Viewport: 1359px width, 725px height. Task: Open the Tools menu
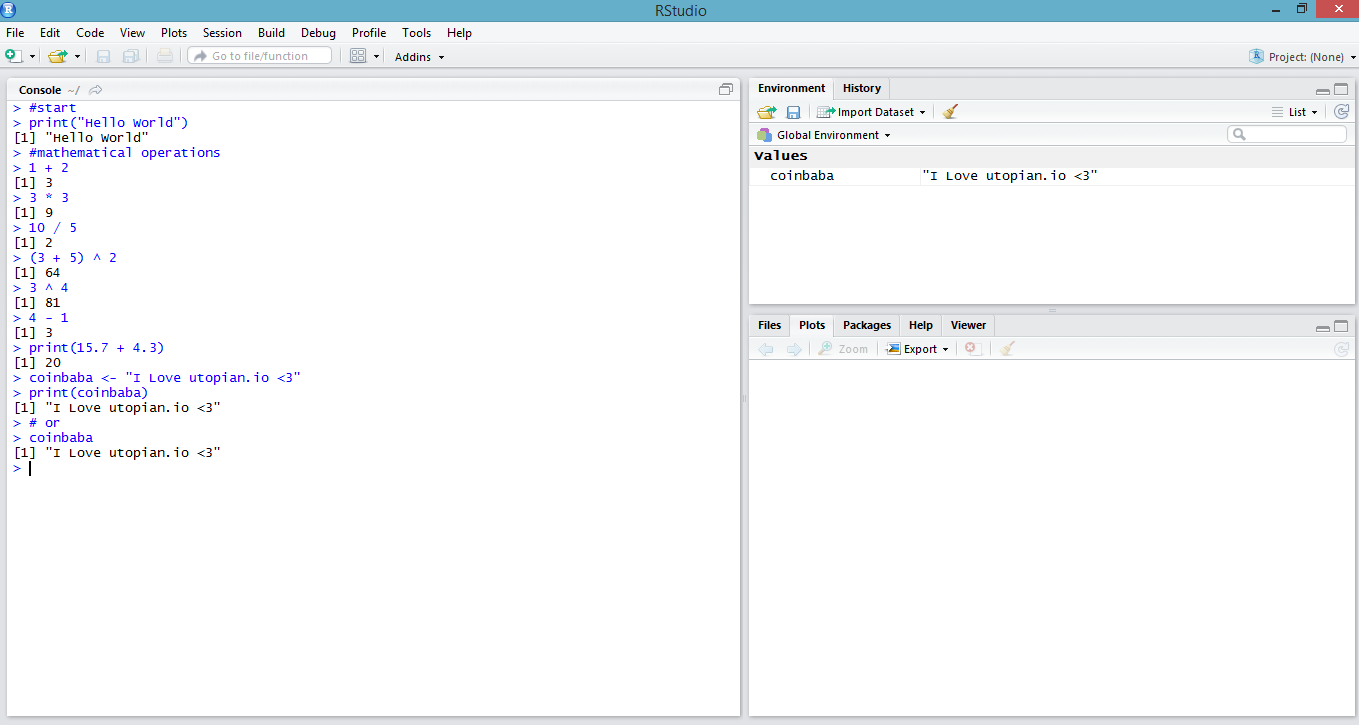[417, 33]
